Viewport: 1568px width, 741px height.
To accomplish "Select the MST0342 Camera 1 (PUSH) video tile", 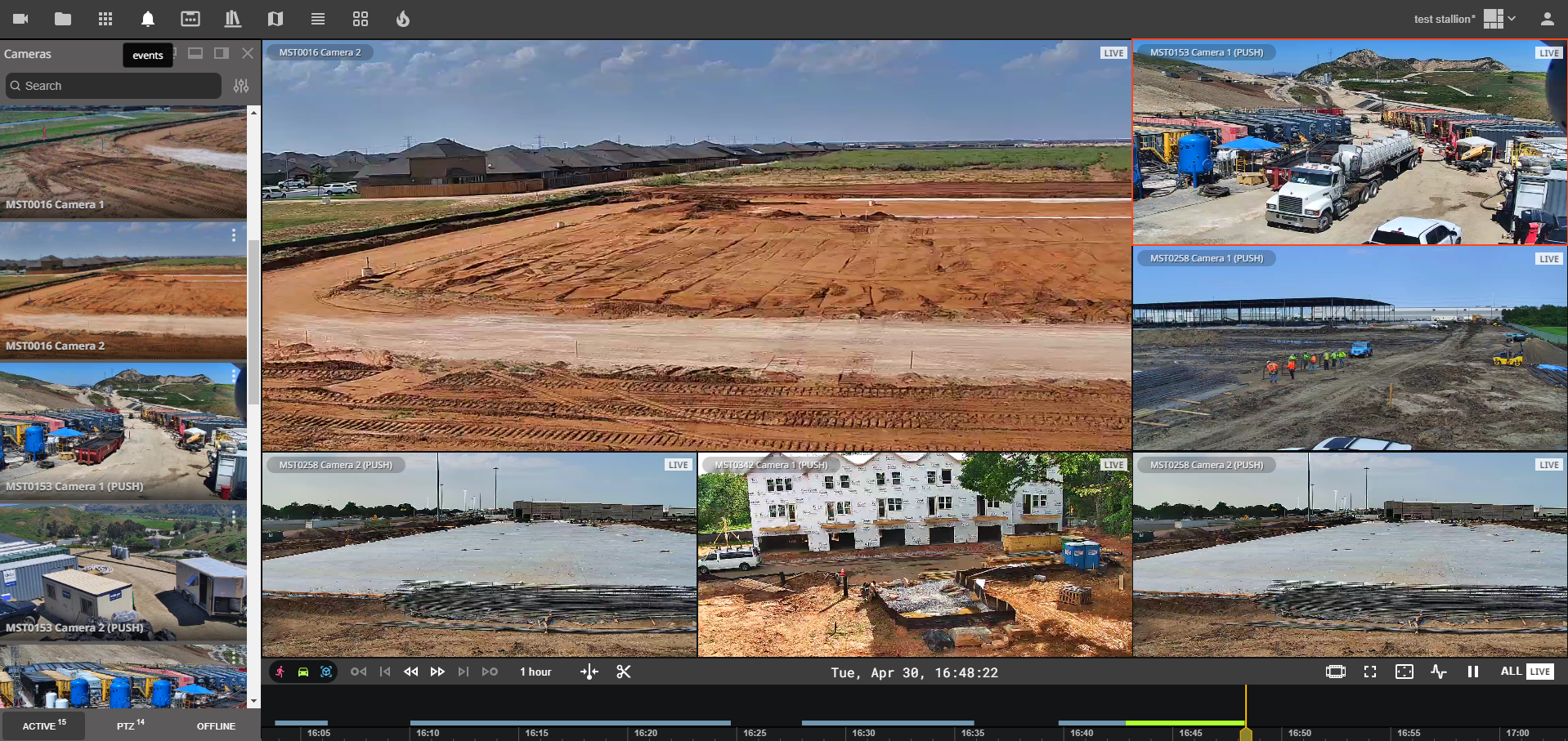I will coord(915,555).
